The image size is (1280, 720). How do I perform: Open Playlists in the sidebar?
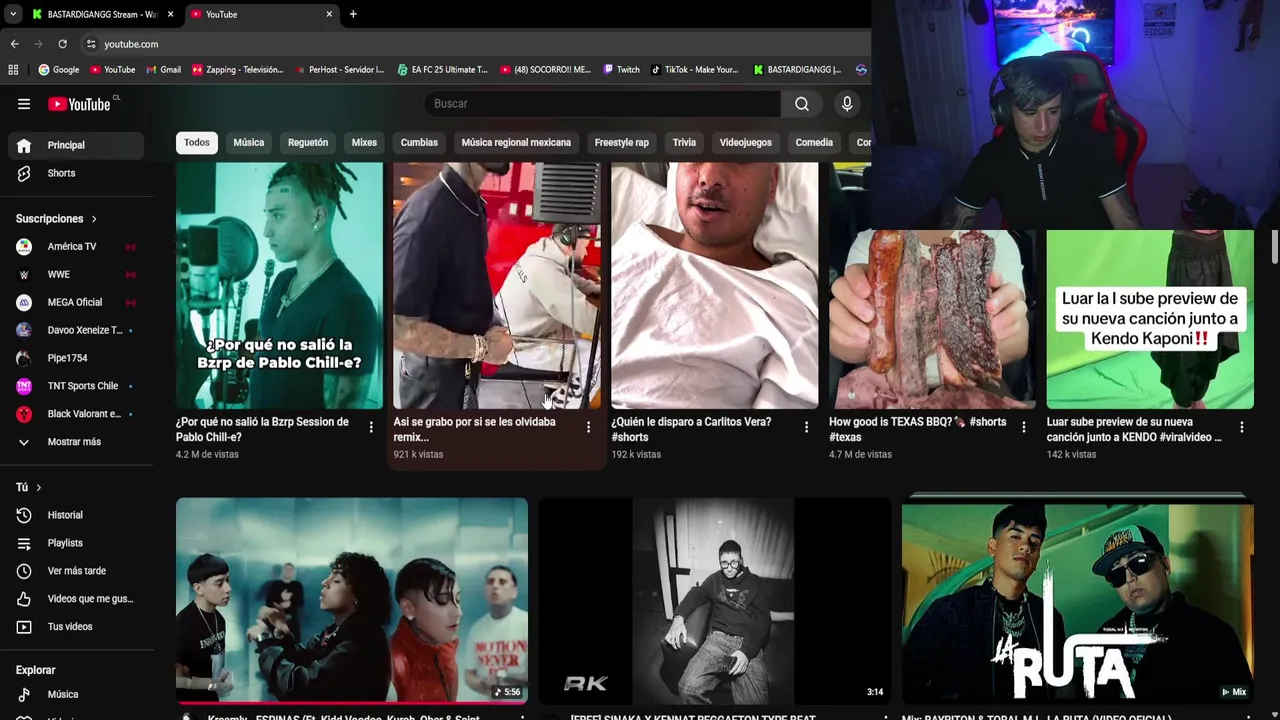[76, 543]
